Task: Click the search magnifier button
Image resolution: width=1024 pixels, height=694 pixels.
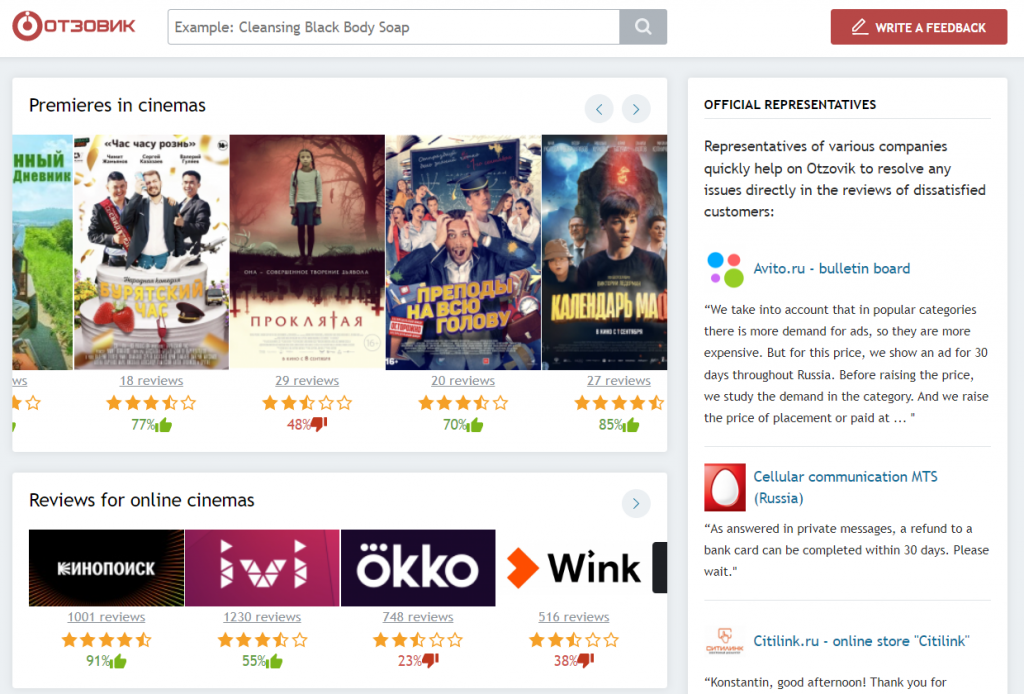Action: click(x=643, y=27)
